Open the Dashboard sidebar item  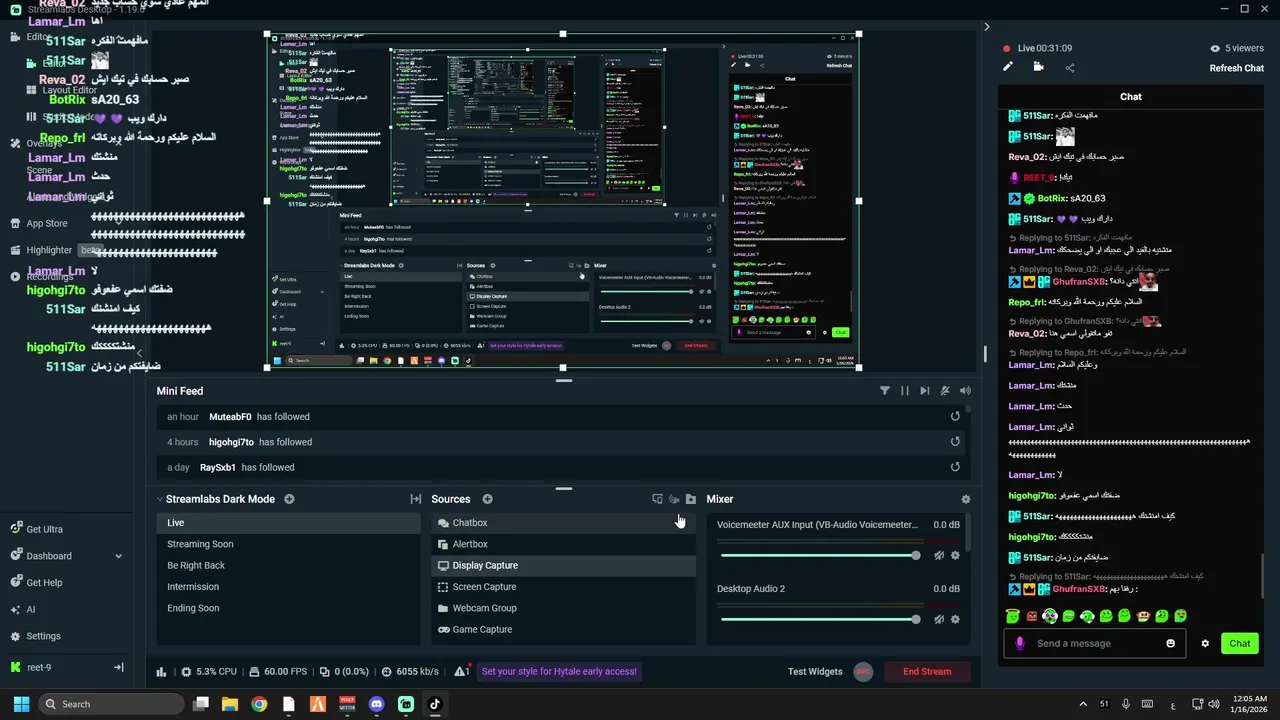40,556
